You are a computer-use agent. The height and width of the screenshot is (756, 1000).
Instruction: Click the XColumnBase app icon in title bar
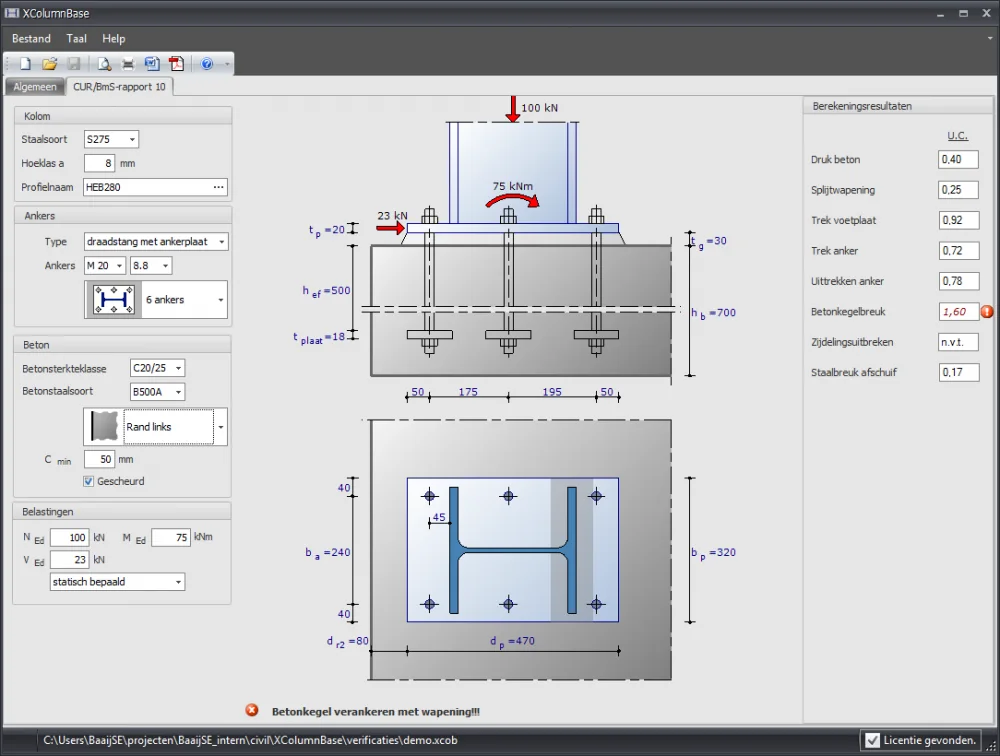point(12,13)
